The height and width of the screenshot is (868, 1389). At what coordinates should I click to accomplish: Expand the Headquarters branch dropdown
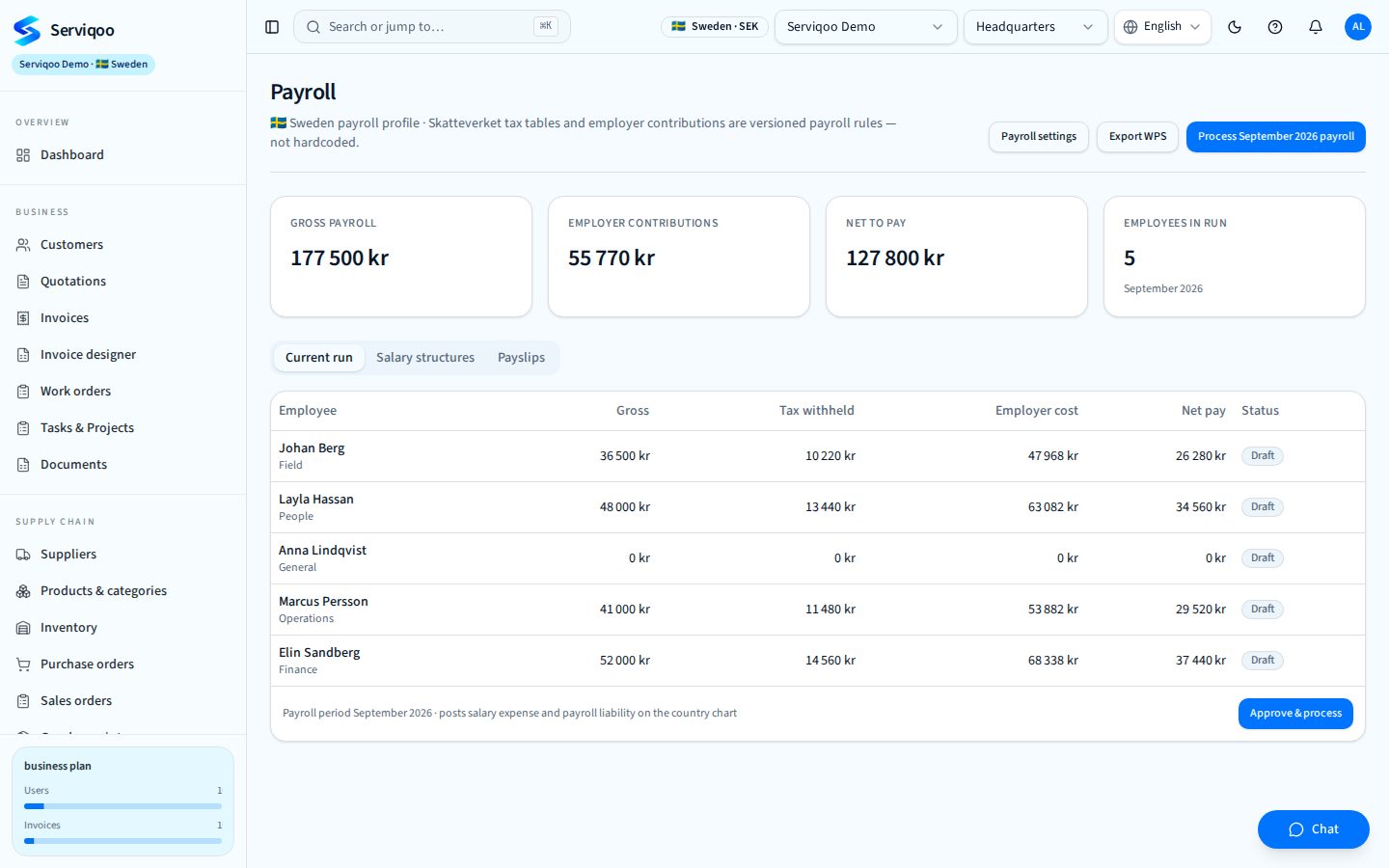tap(1035, 27)
